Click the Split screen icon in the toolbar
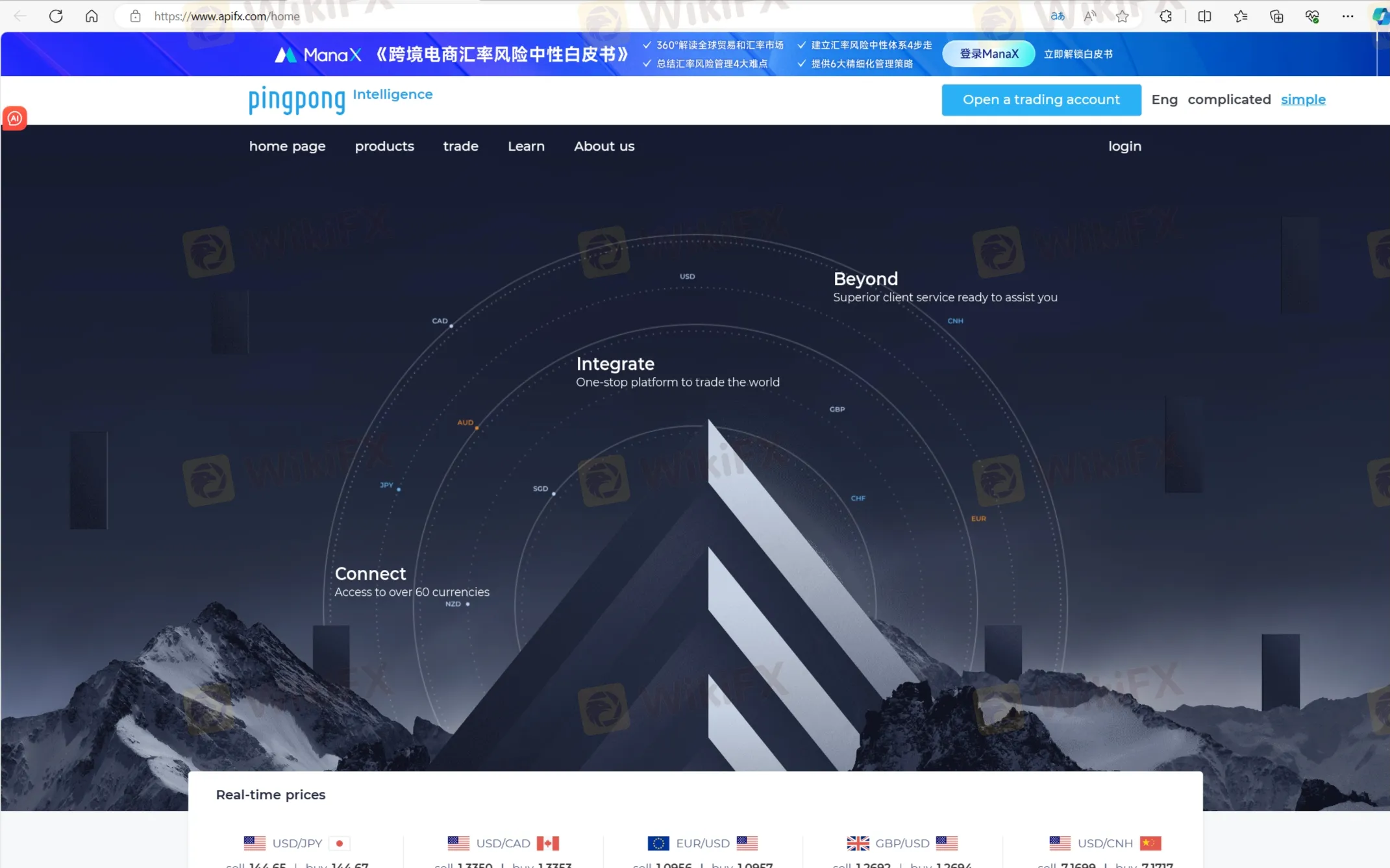 (1205, 16)
